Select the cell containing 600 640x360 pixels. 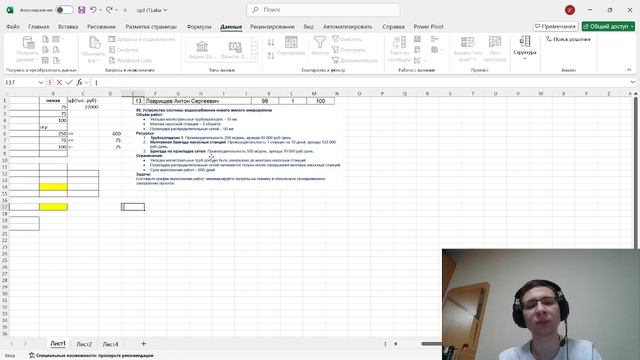click(x=110, y=133)
